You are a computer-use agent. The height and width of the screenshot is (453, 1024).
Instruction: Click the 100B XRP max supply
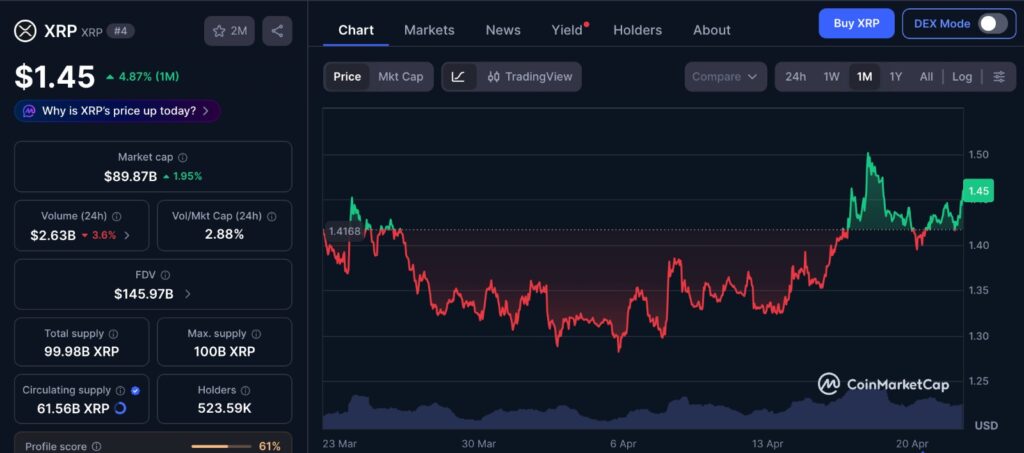click(224, 352)
